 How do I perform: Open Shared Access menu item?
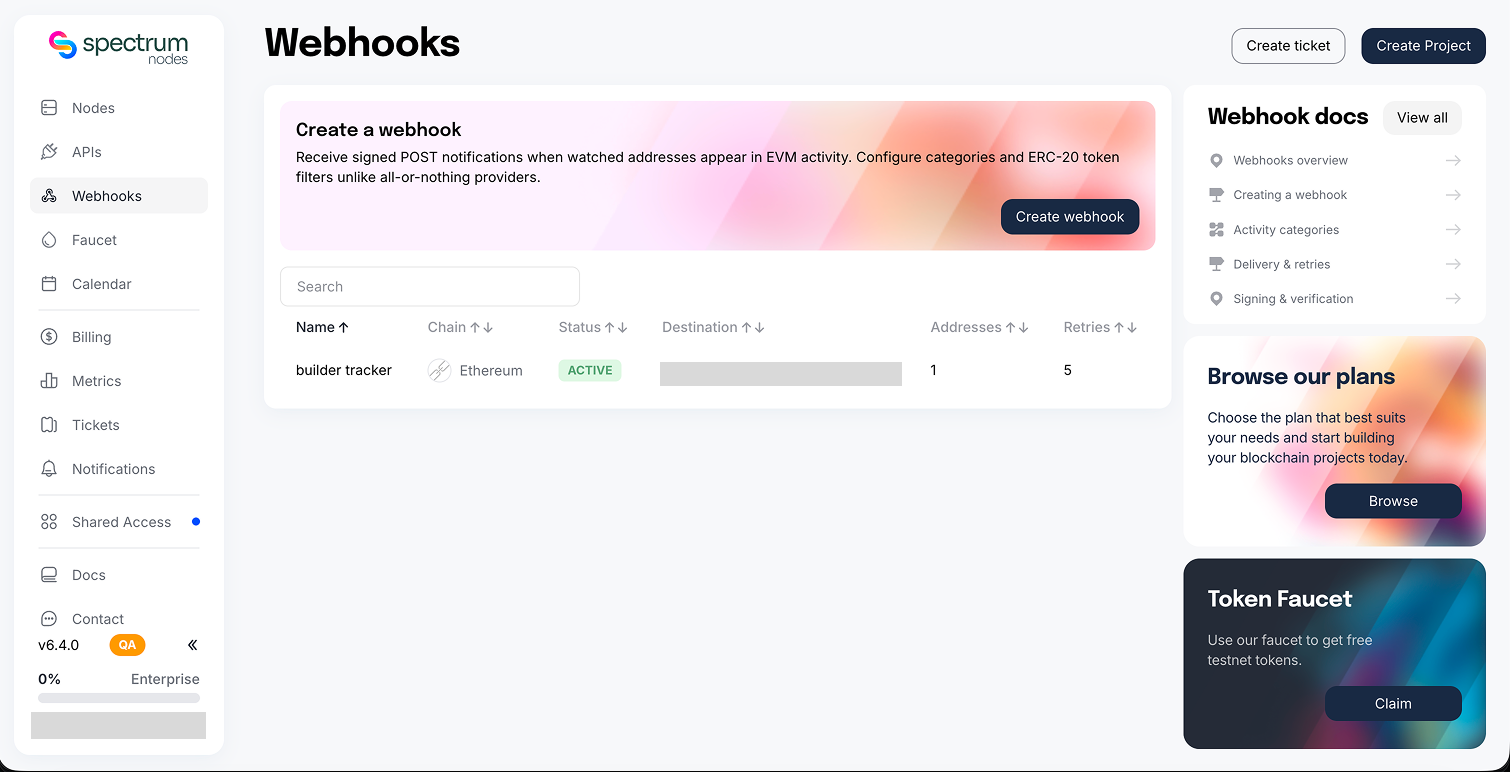pyautogui.click(x=119, y=522)
